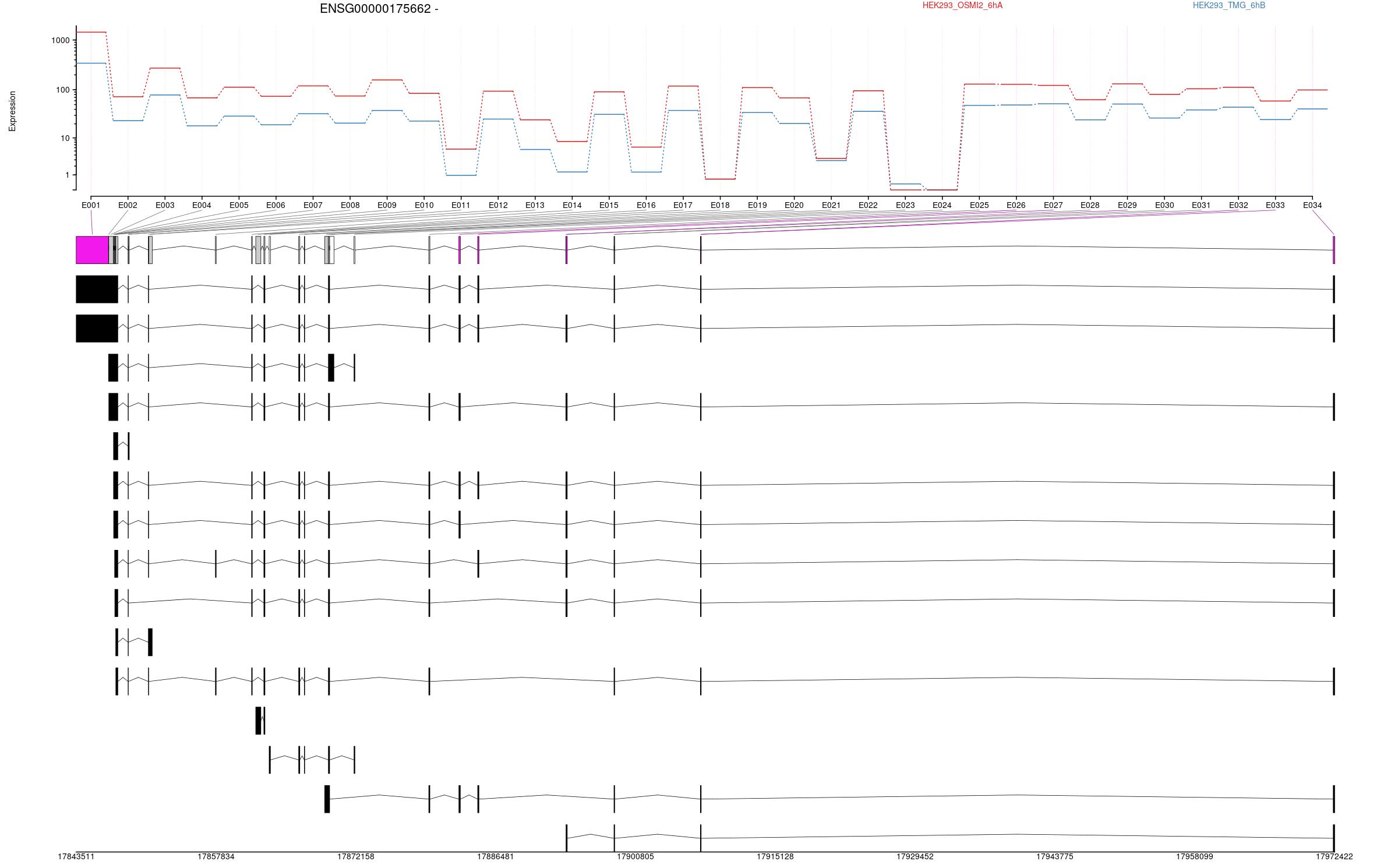This screenshot has width=1398, height=868.
Task: Select the HEK293_OSMI2_6hA legend label
Action: (x=962, y=5)
